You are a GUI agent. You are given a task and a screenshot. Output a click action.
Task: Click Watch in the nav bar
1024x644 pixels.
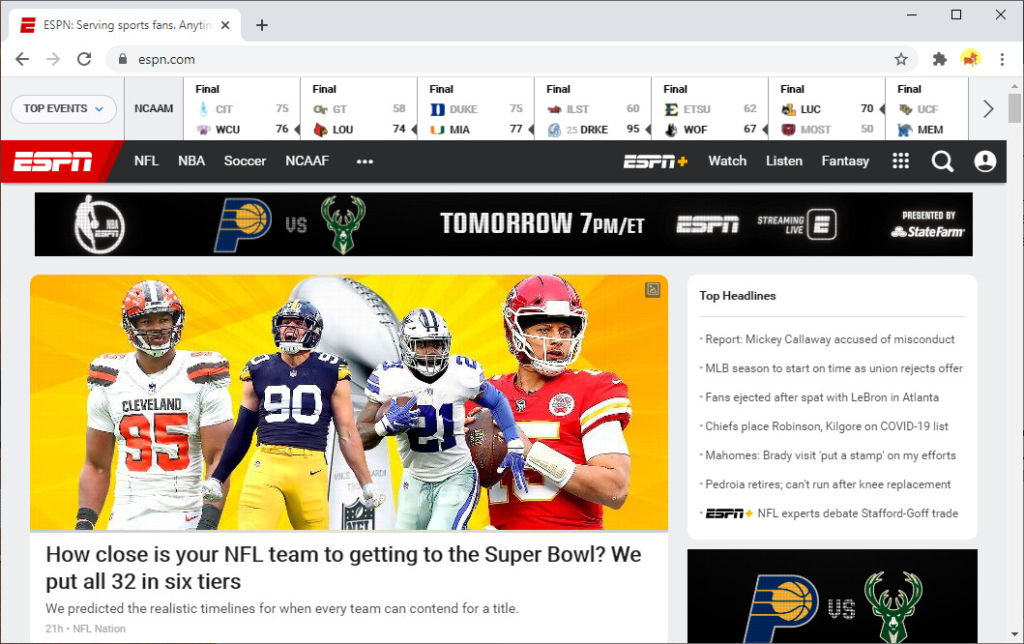point(727,161)
